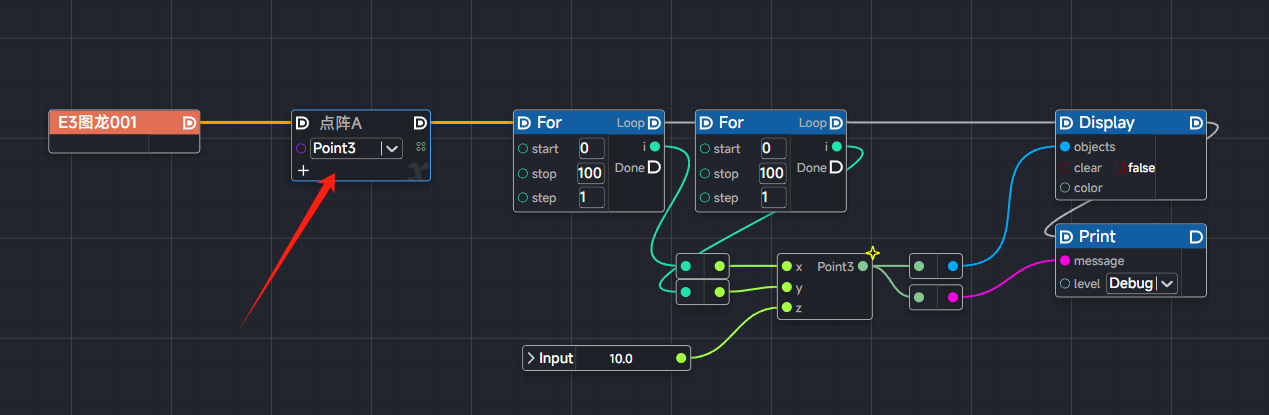The width and height of the screenshot is (1269, 415).
Task: Click the Print node input exec pin
Action: [x=1066, y=237]
